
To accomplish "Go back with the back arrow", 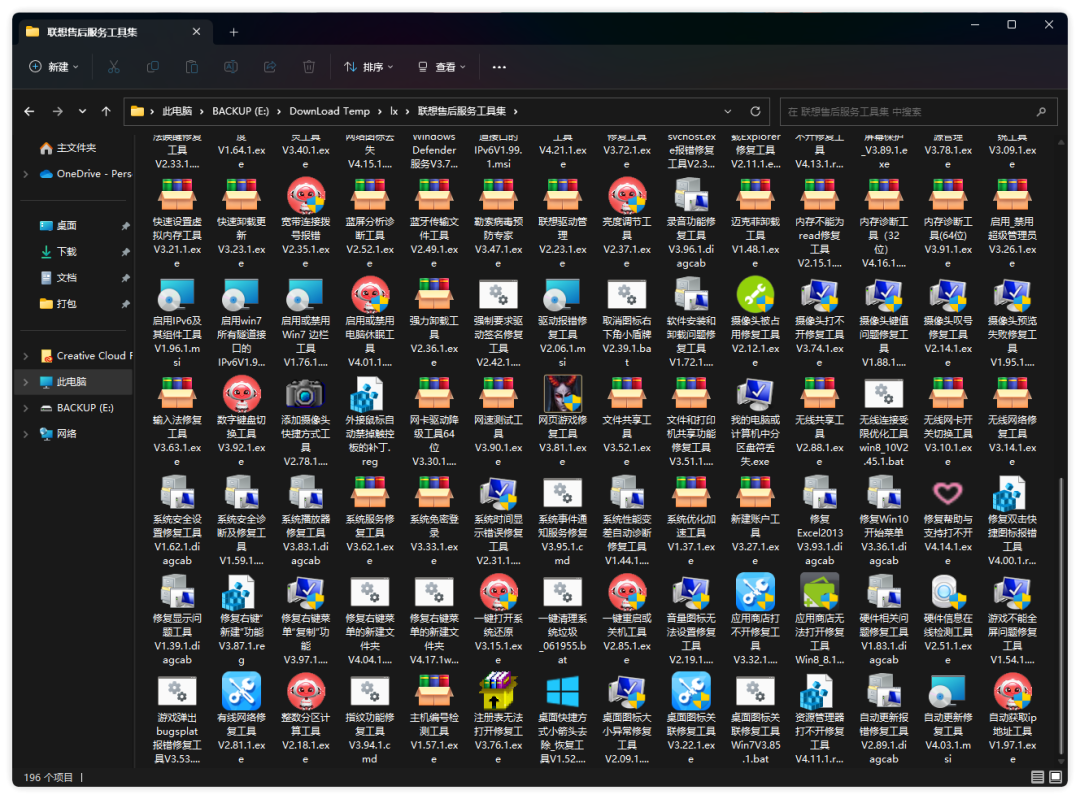I will (29, 112).
